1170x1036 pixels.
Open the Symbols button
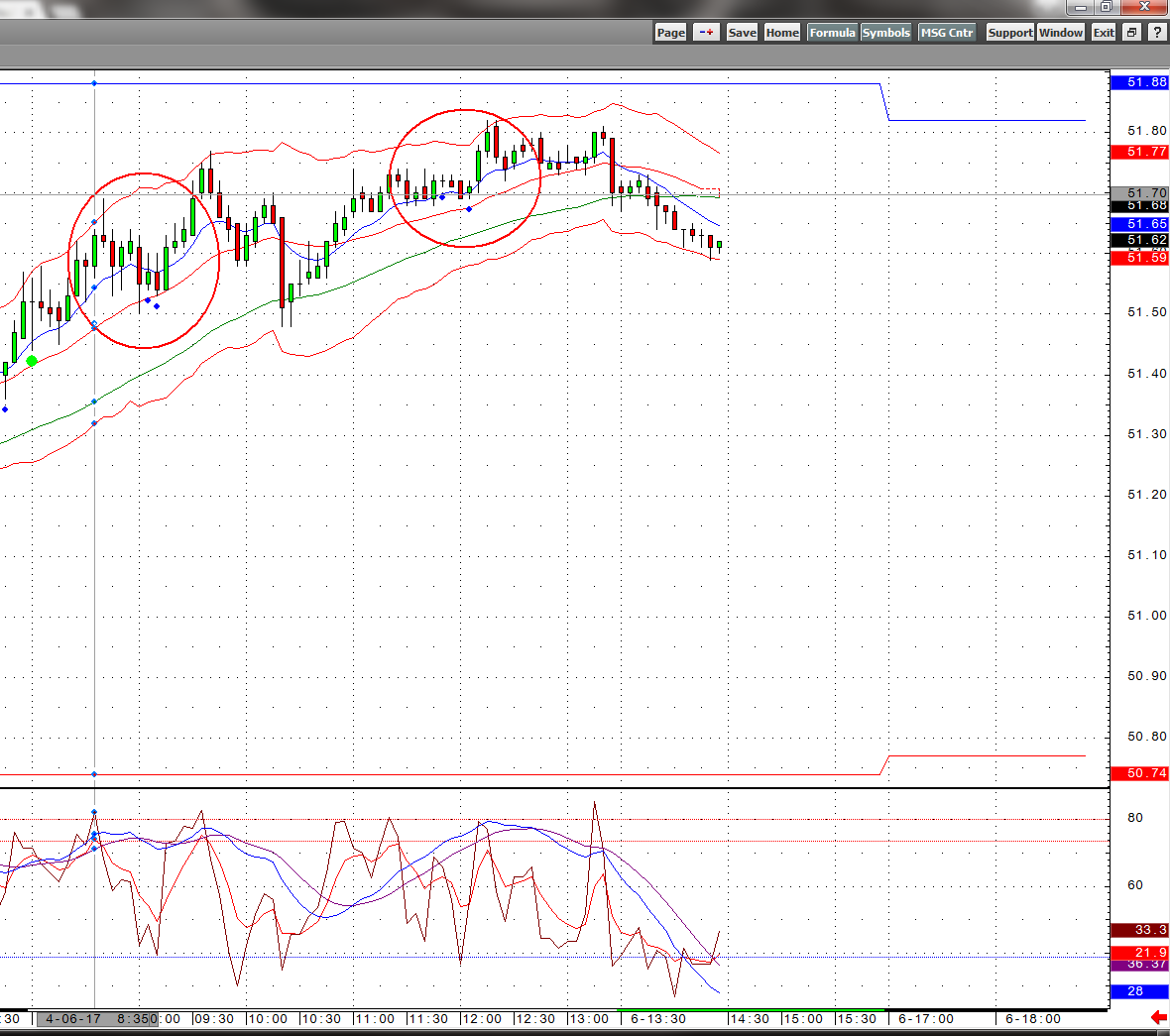[x=885, y=32]
